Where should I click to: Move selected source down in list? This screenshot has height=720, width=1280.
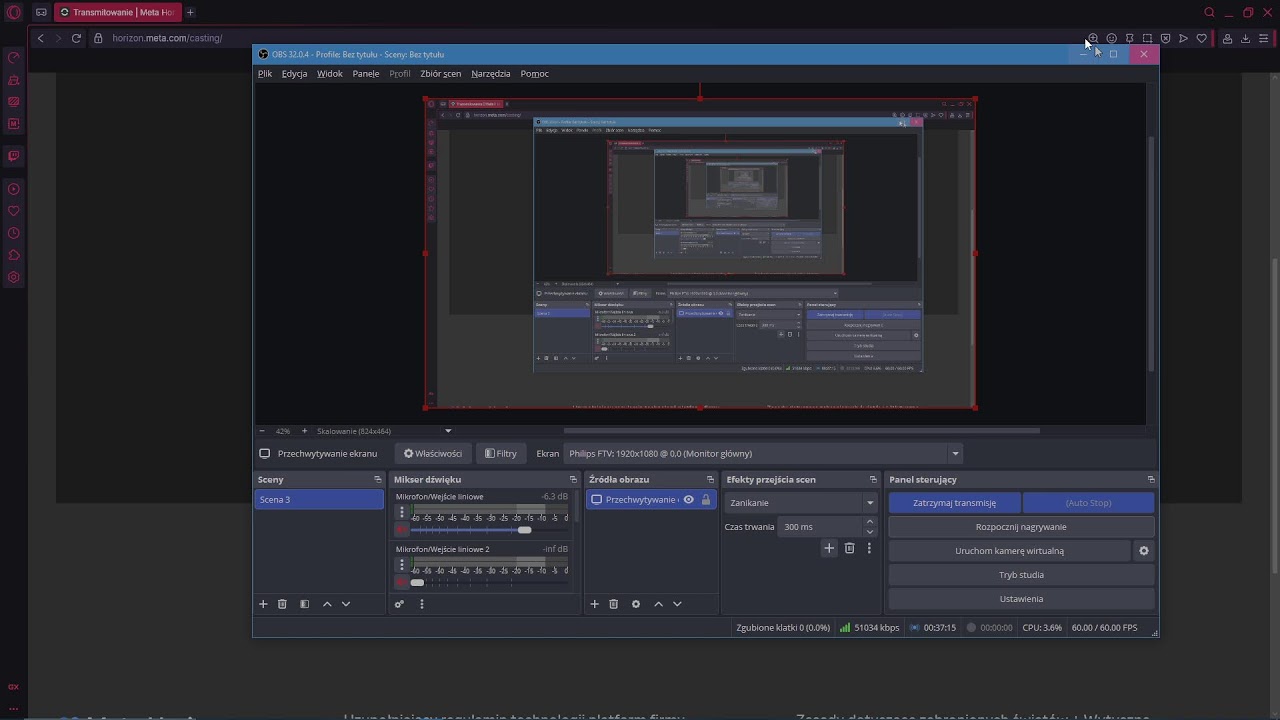(677, 604)
